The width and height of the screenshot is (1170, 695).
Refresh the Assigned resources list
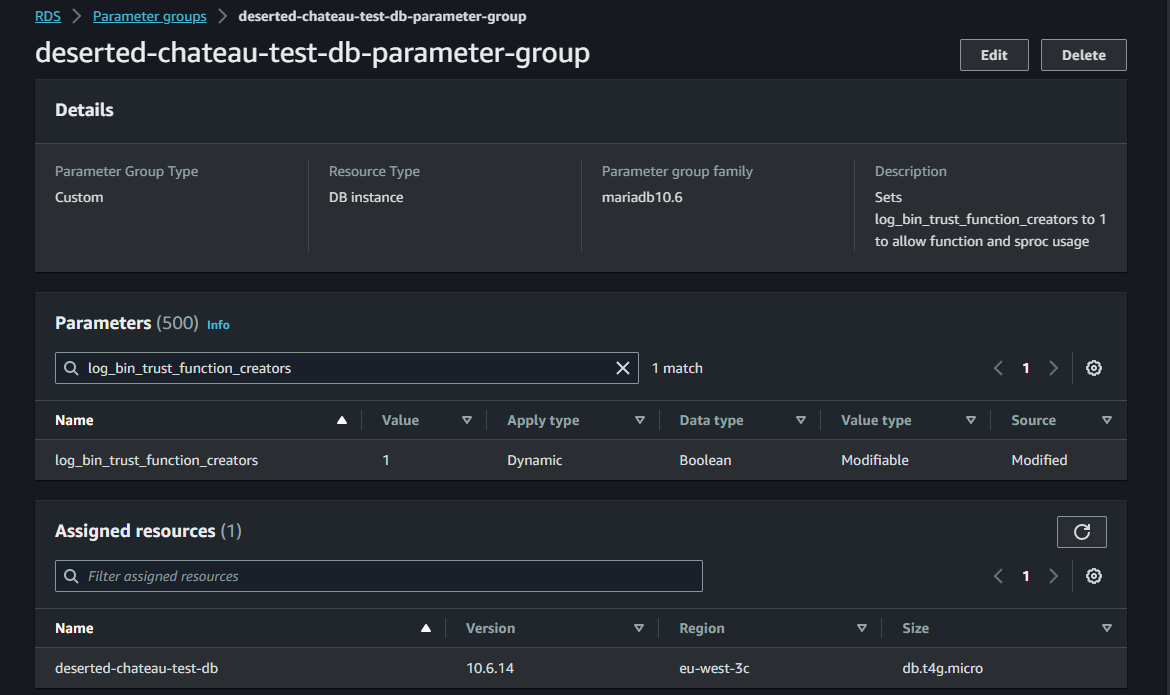click(x=1081, y=532)
